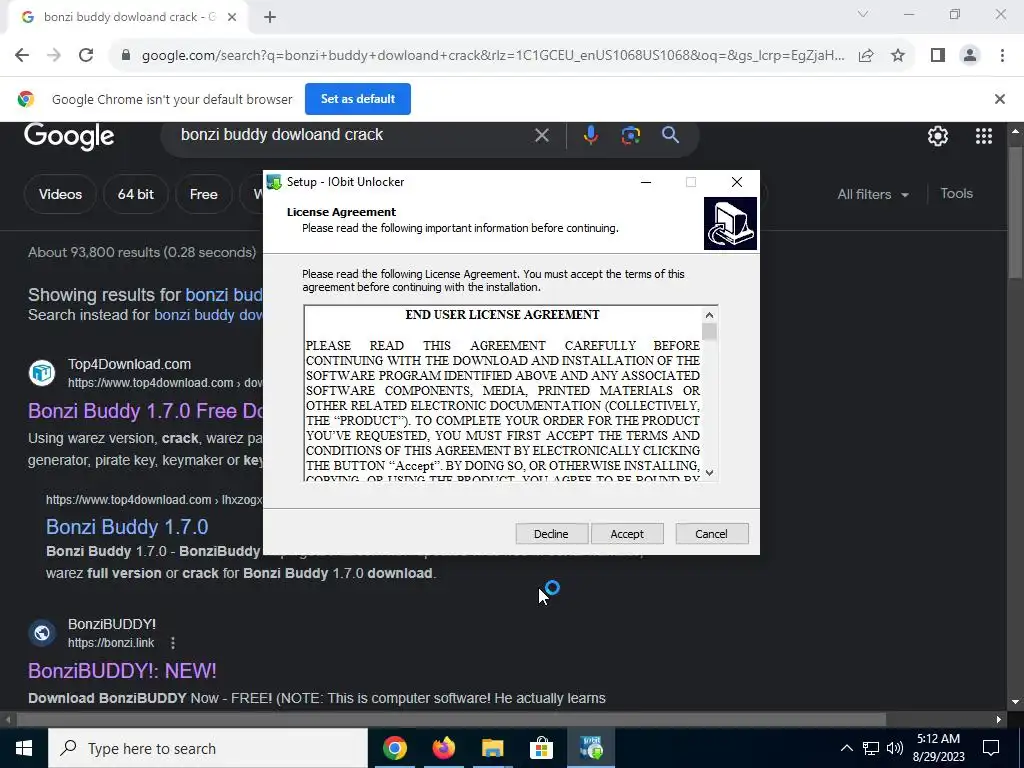Open the notification center icon

[x=991, y=748]
